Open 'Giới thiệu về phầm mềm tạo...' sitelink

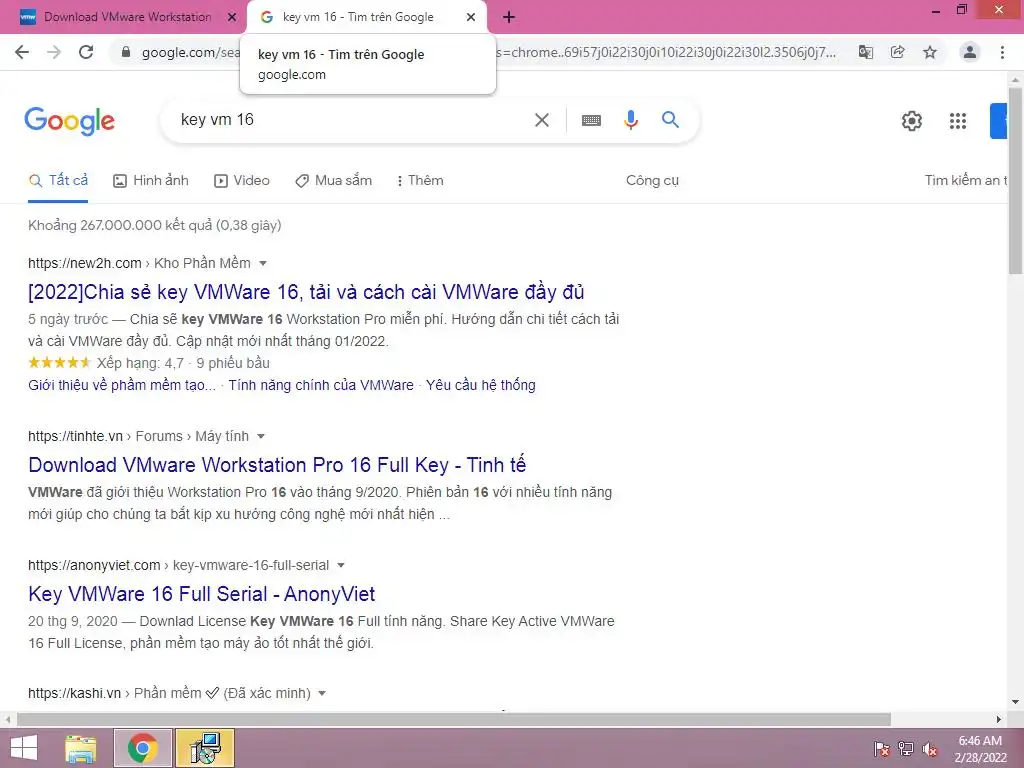(x=122, y=385)
